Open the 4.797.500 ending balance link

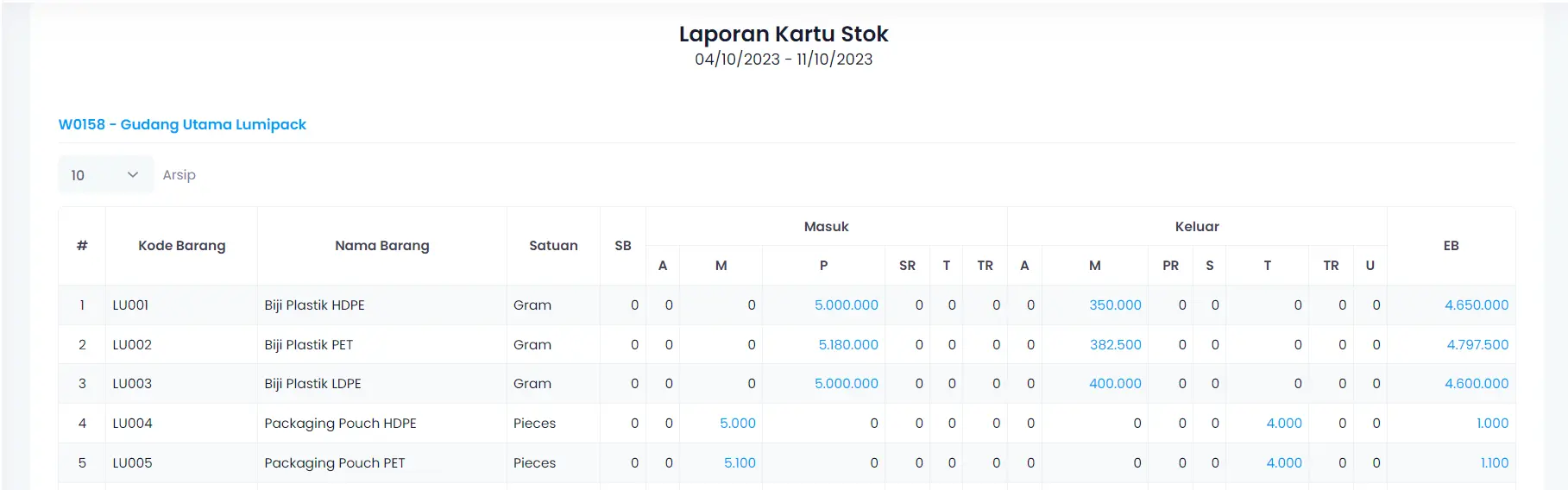1477,345
